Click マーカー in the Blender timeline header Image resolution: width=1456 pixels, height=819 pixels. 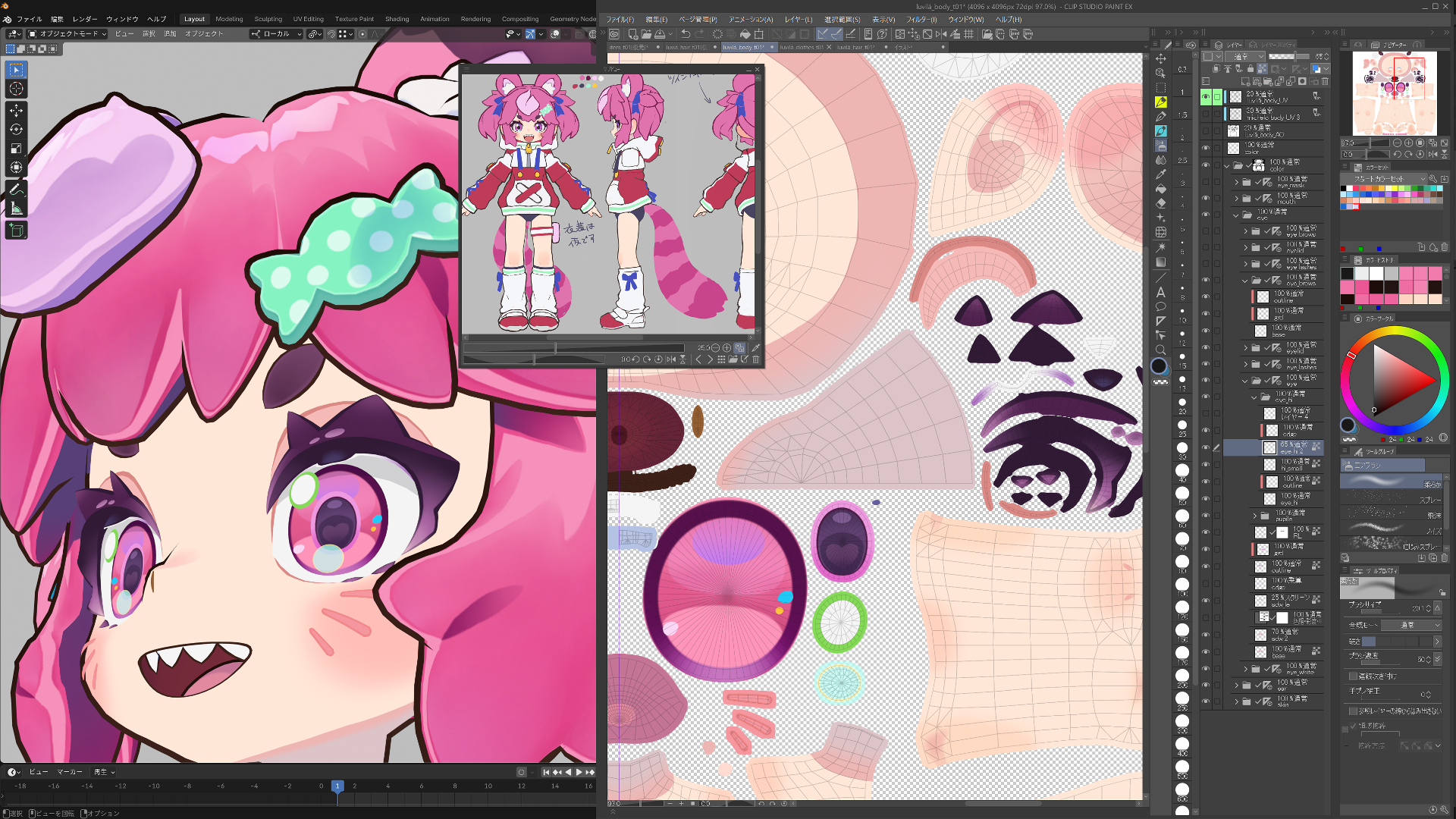70,772
